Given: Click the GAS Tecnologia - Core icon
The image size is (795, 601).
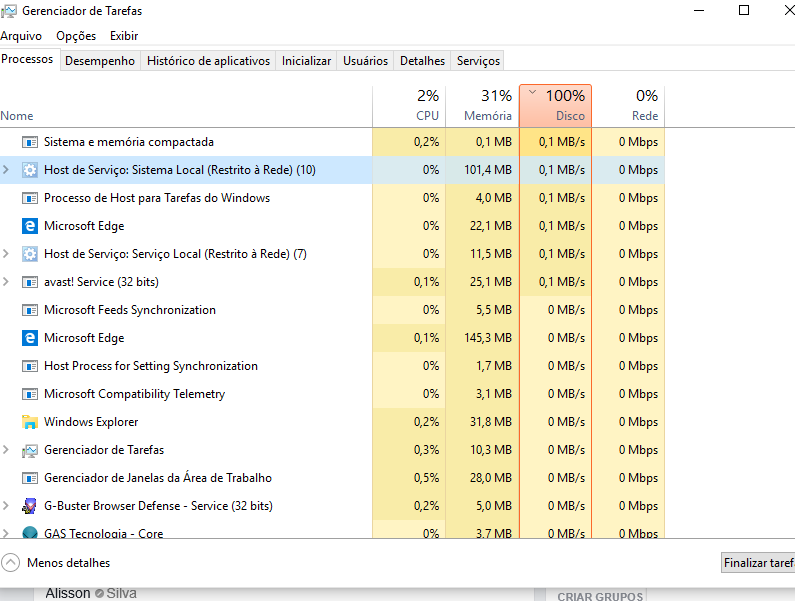Looking at the screenshot, I should coord(30,532).
